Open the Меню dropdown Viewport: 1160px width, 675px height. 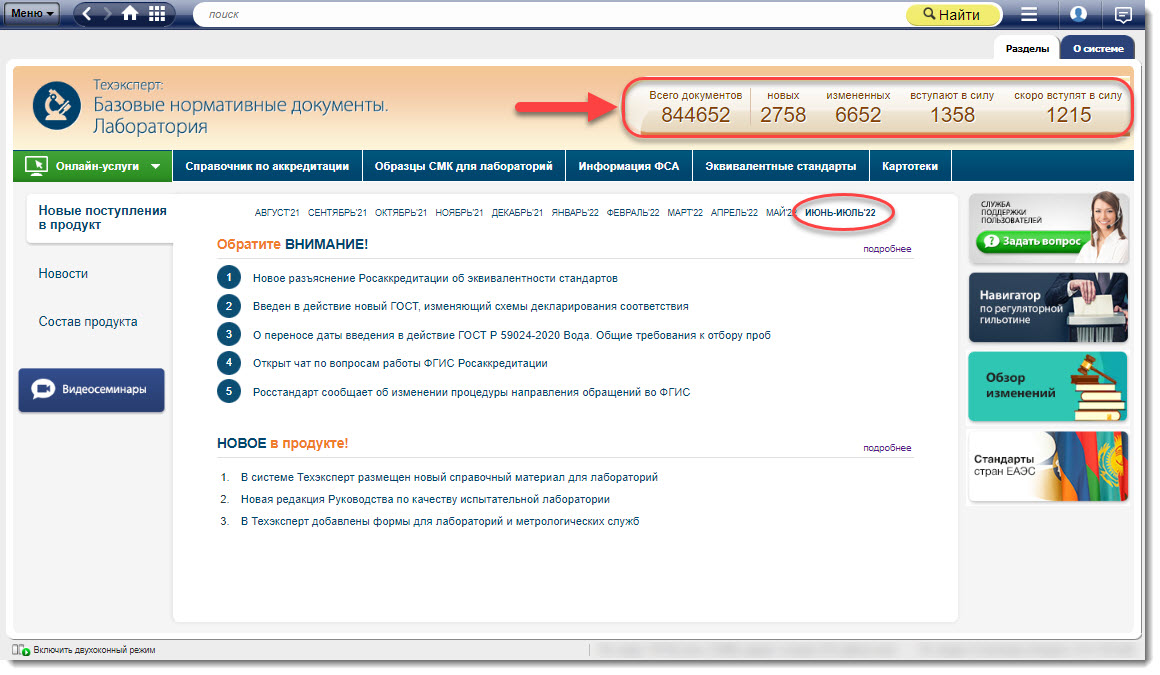click(32, 13)
